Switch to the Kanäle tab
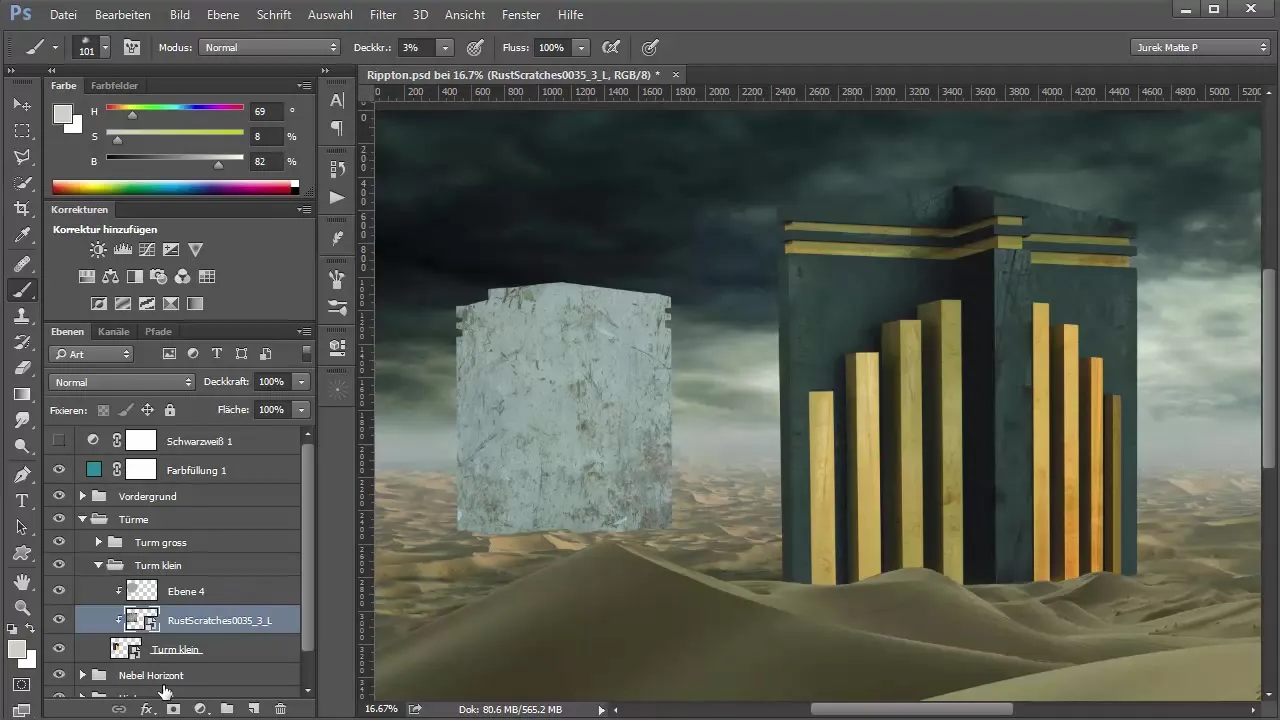Image resolution: width=1280 pixels, height=720 pixels. 113,331
